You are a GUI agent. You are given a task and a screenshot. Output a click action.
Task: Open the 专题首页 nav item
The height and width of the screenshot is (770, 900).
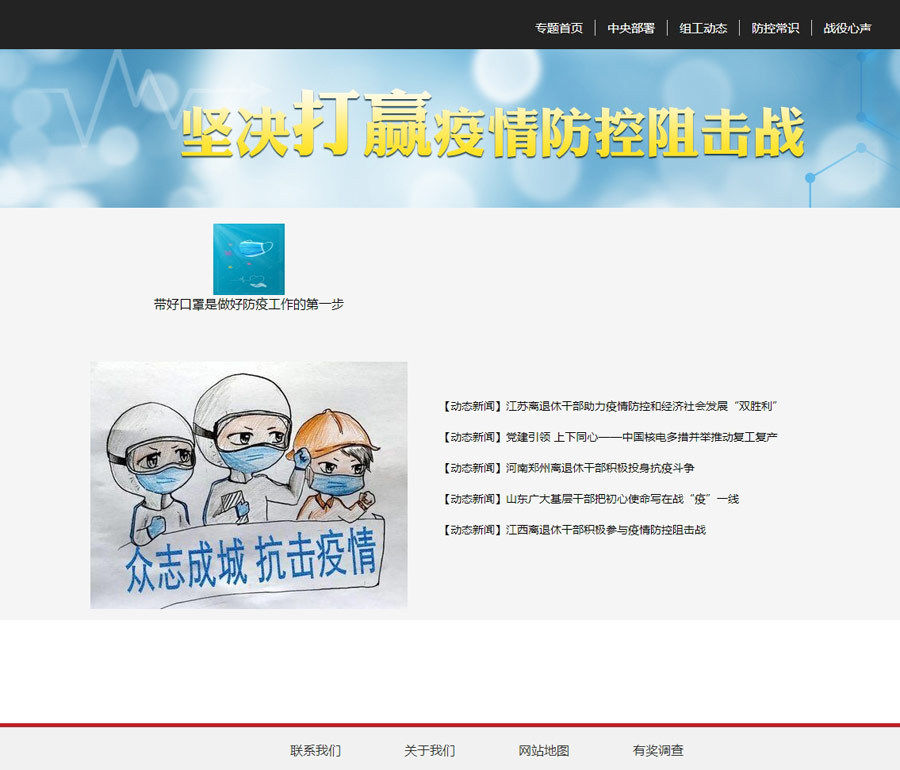point(558,28)
